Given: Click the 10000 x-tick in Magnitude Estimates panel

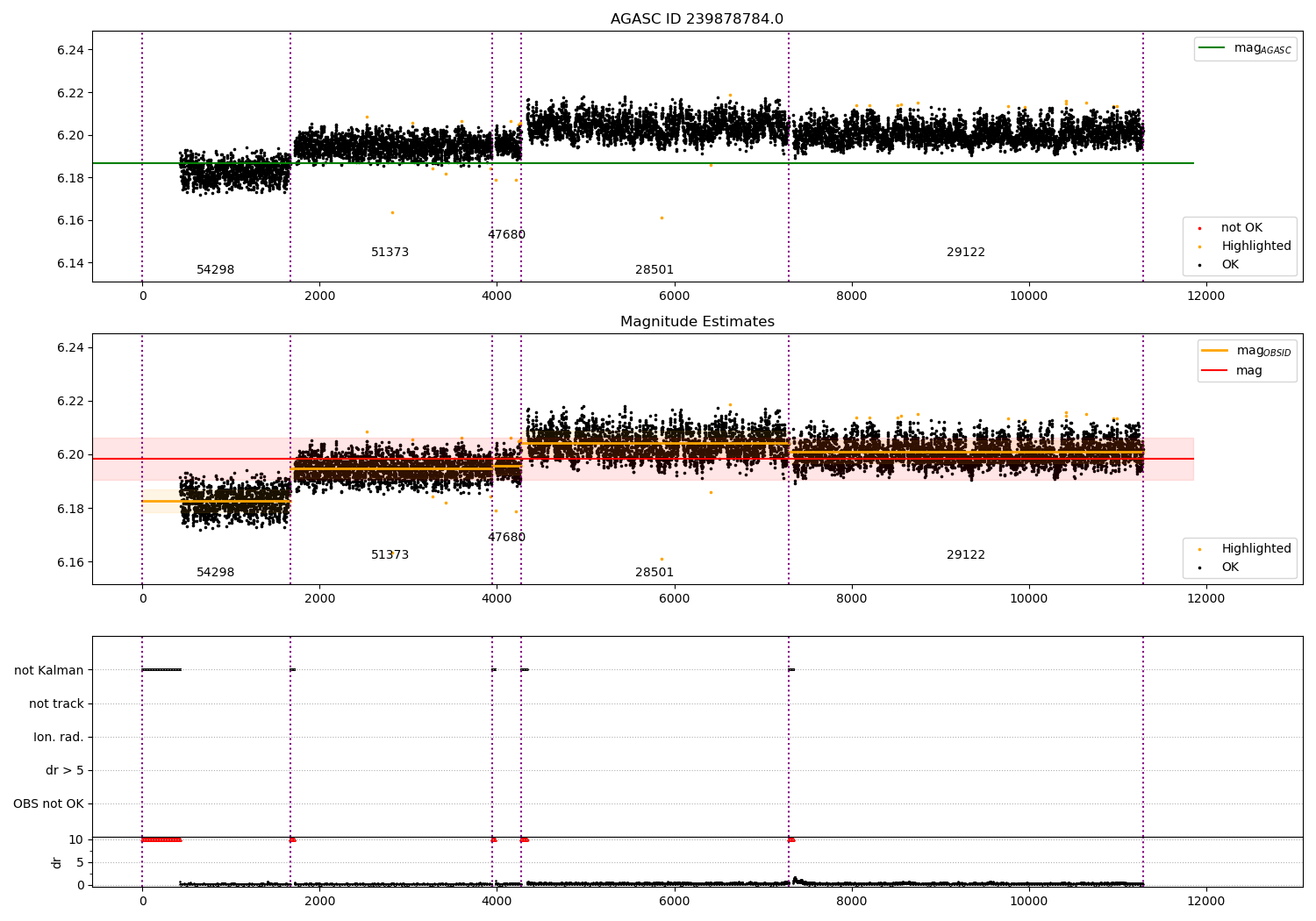Looking at the screenshot, I should pyautogui.click(x=1028, y=599).
